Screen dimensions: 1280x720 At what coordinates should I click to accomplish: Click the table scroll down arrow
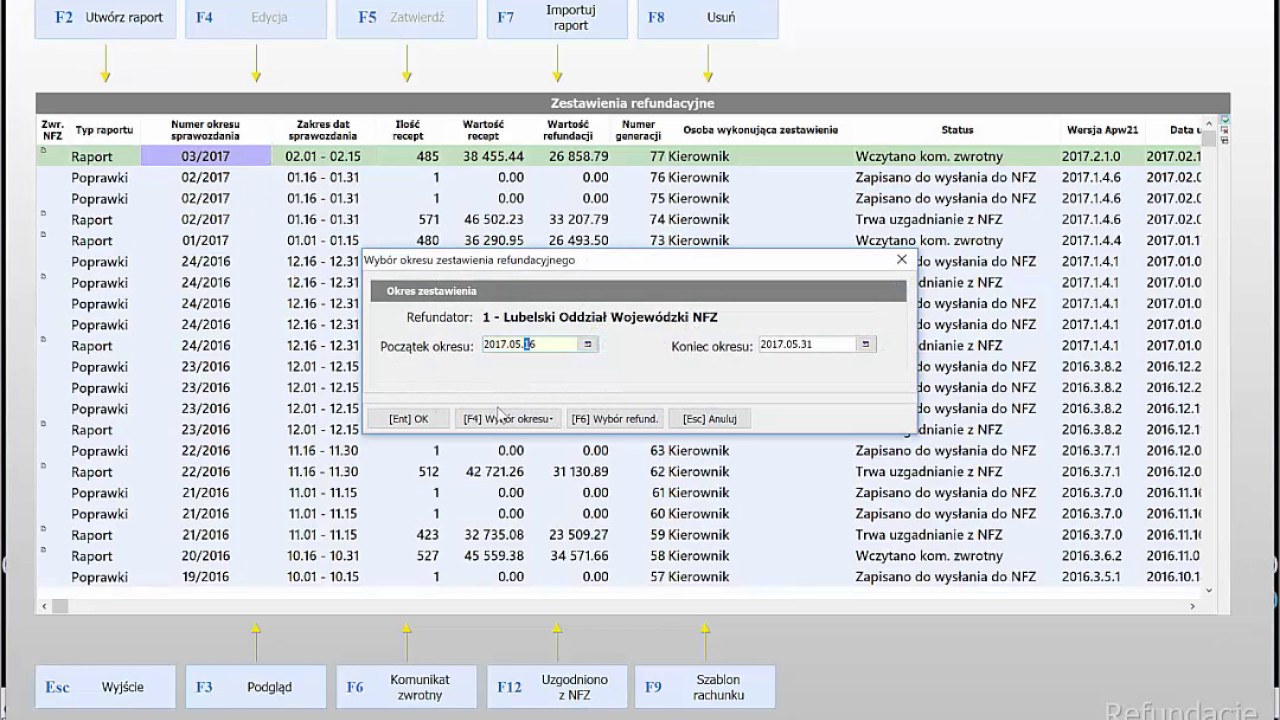1209,590
